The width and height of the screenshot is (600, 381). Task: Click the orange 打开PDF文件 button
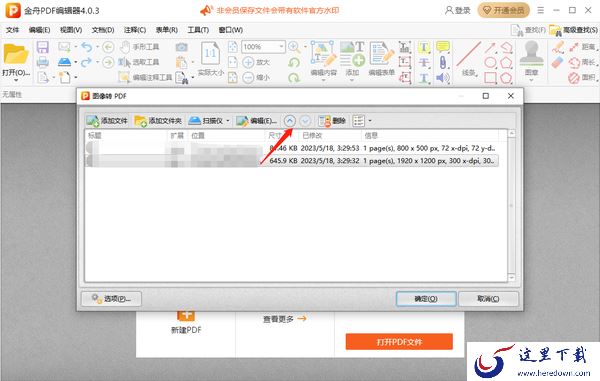[x=399, y=342]
